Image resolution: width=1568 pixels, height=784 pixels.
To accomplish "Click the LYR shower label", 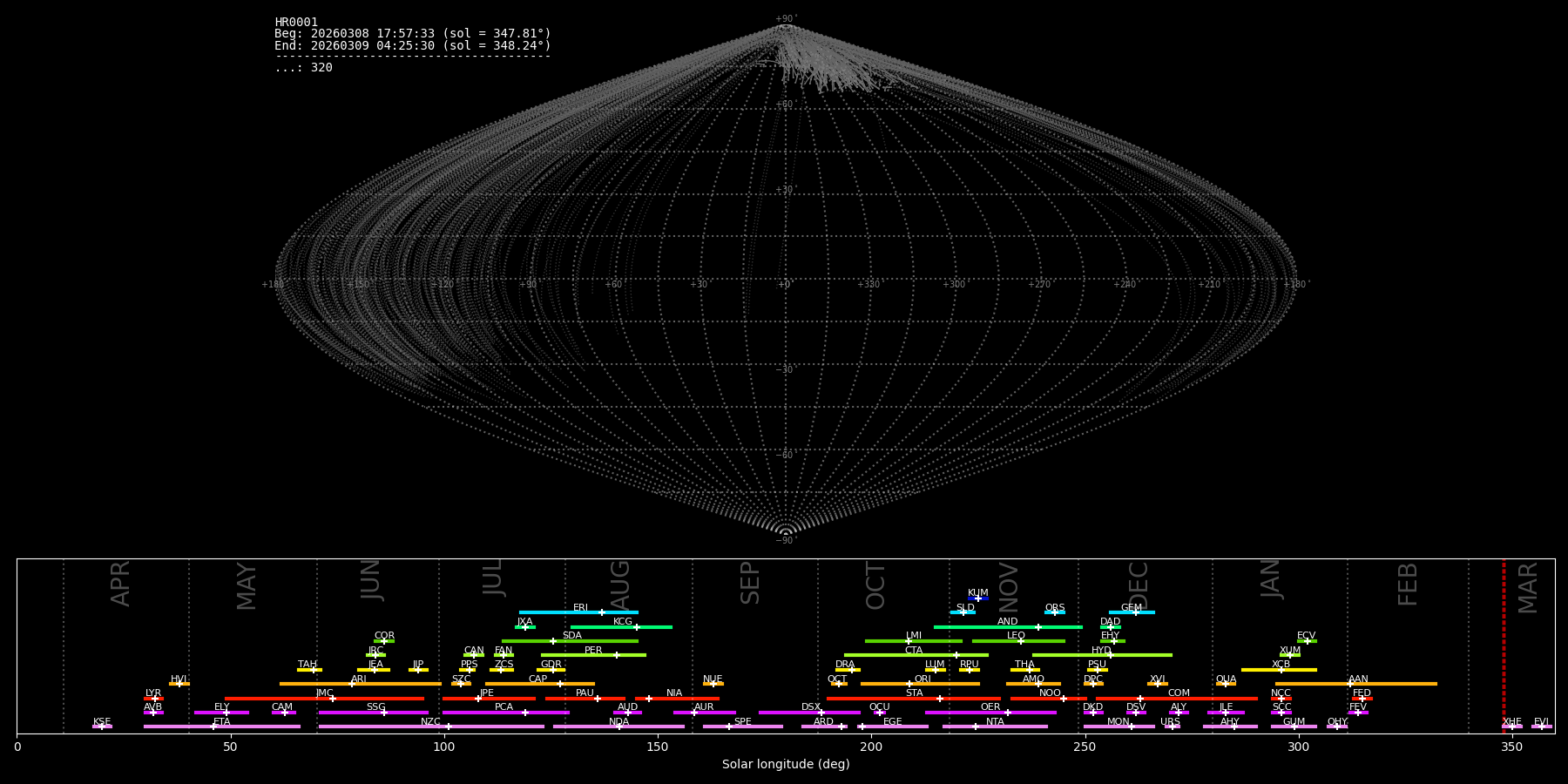I will [153, 693].
